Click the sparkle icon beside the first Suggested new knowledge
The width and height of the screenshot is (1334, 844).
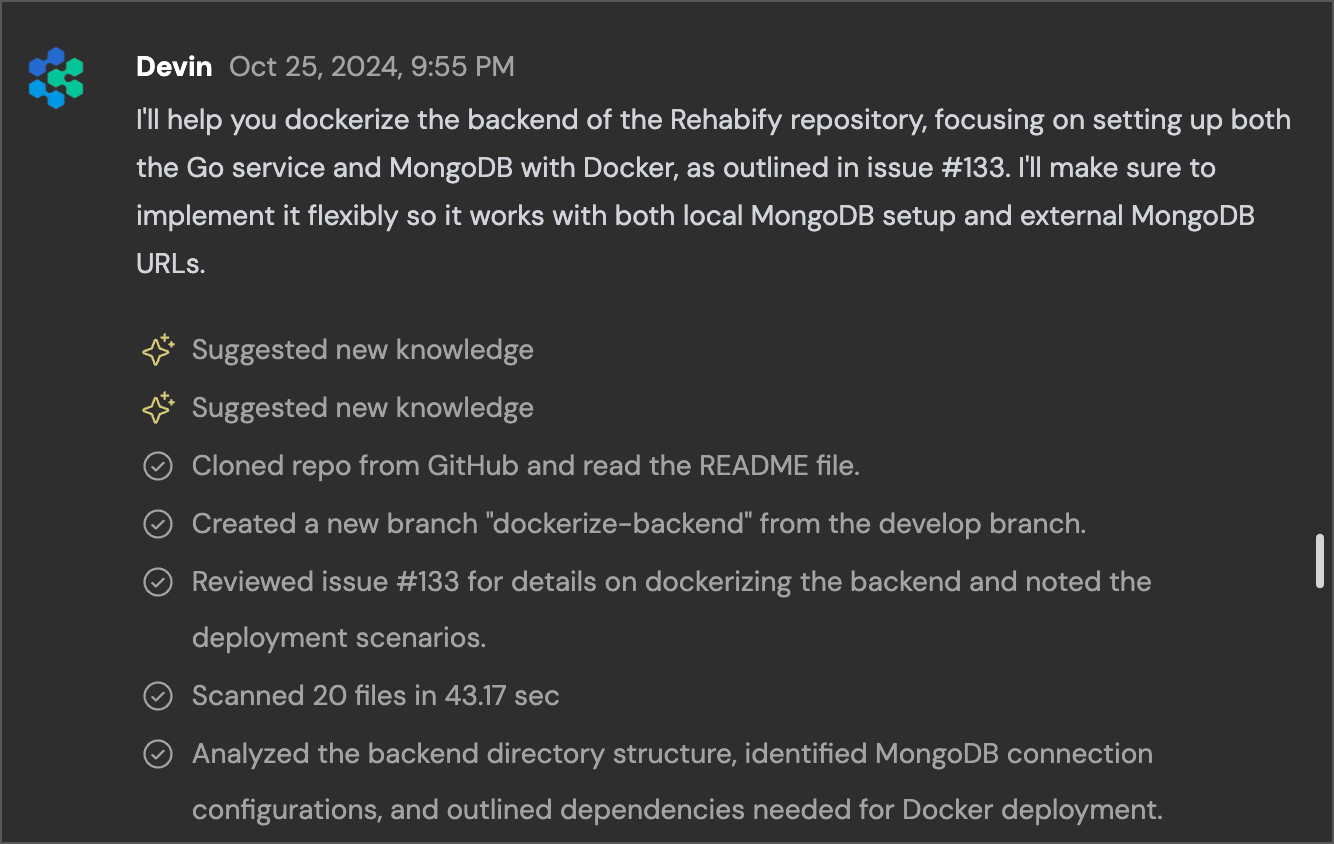coord(158,350)
